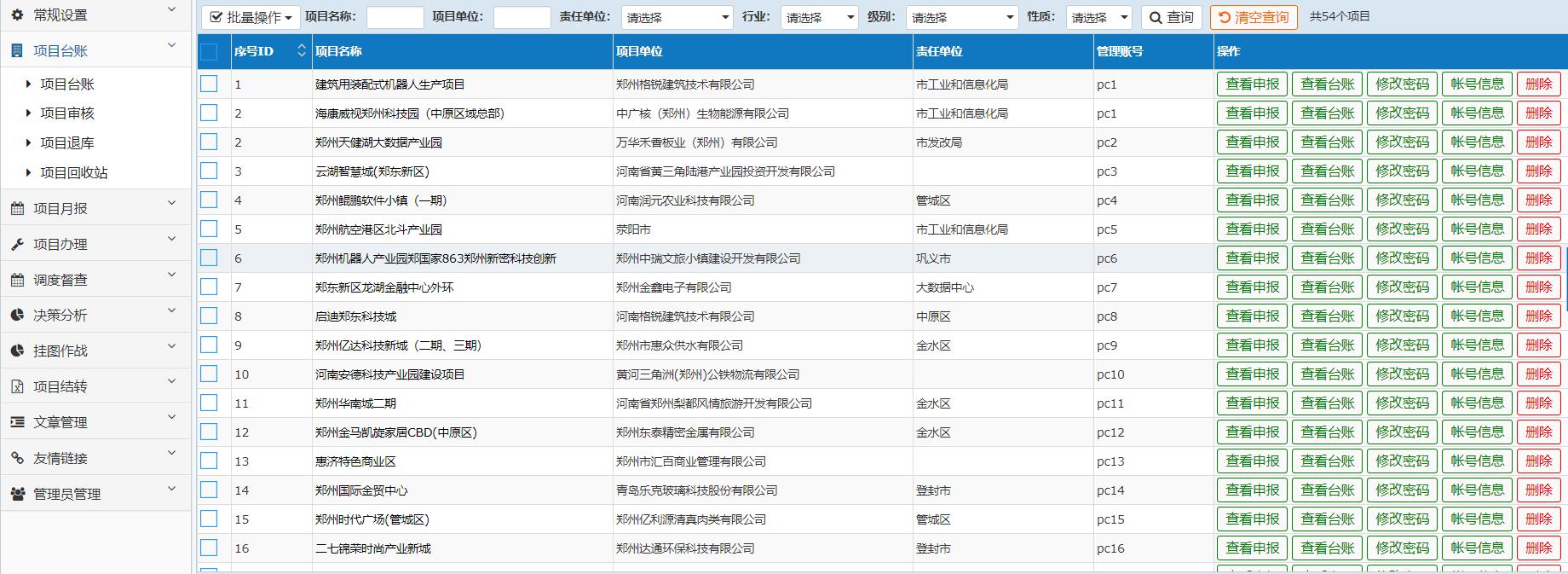This screenshot has height=574, width=1568.
Task: Click the file icon beside 项目结转
Action: pyautogui.click(x=17, y=386)
